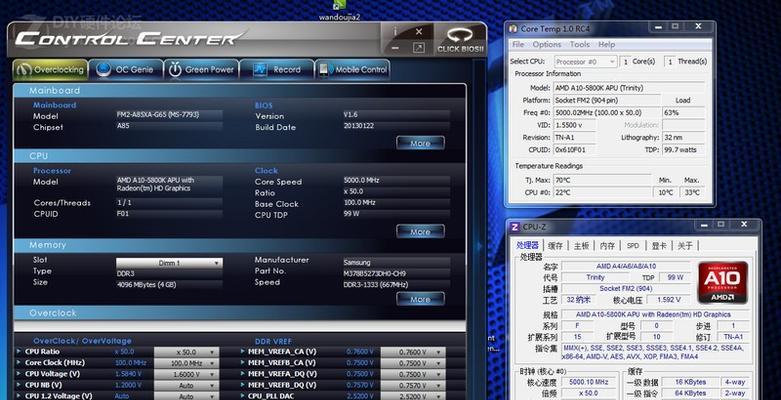Expand the arrow beside MEM_VREFA_CA (V)
The image size is (781, 400).
pos(242,352)
